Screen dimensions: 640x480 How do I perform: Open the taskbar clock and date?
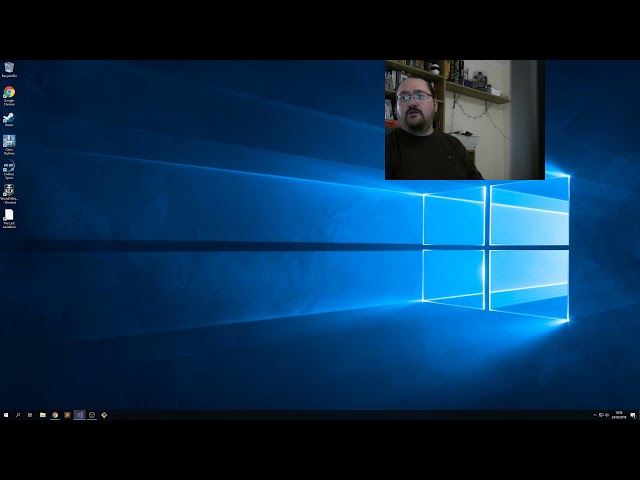click(619, 415)
